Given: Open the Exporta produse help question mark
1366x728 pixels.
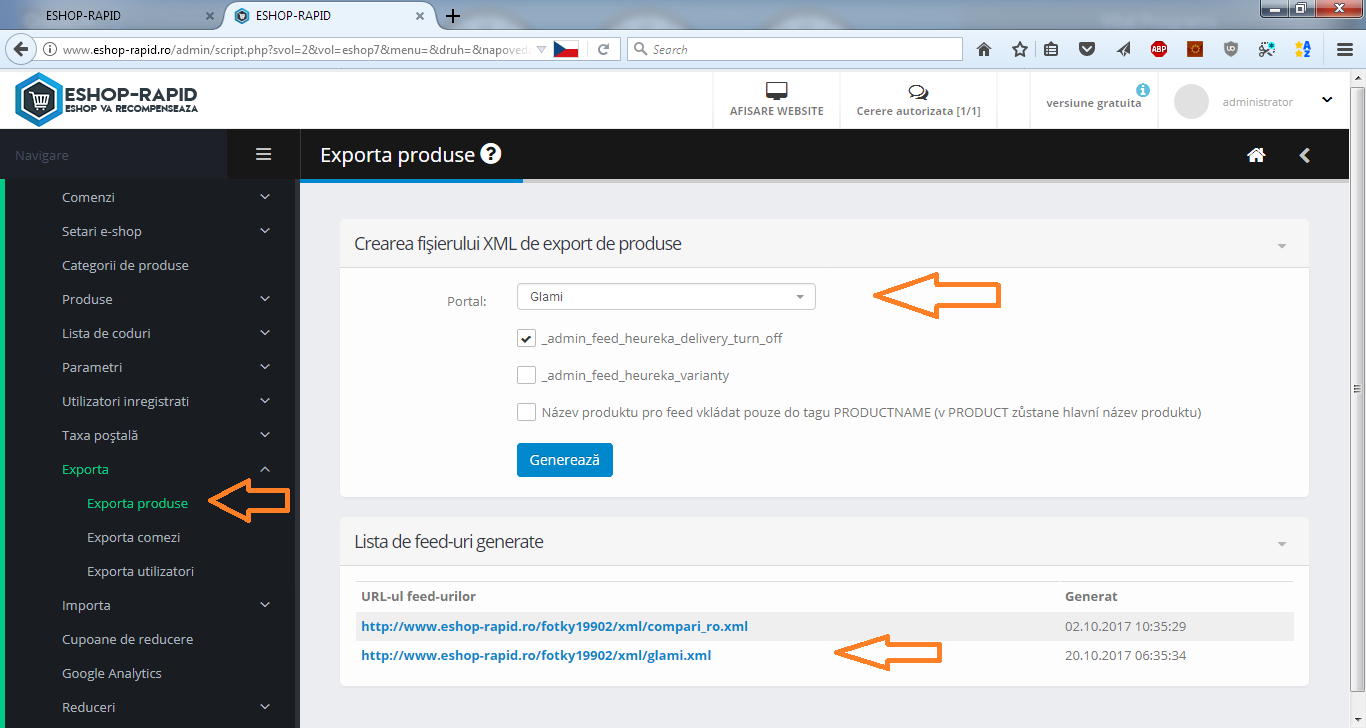Looking at the screenshot, I should point(491,154).
